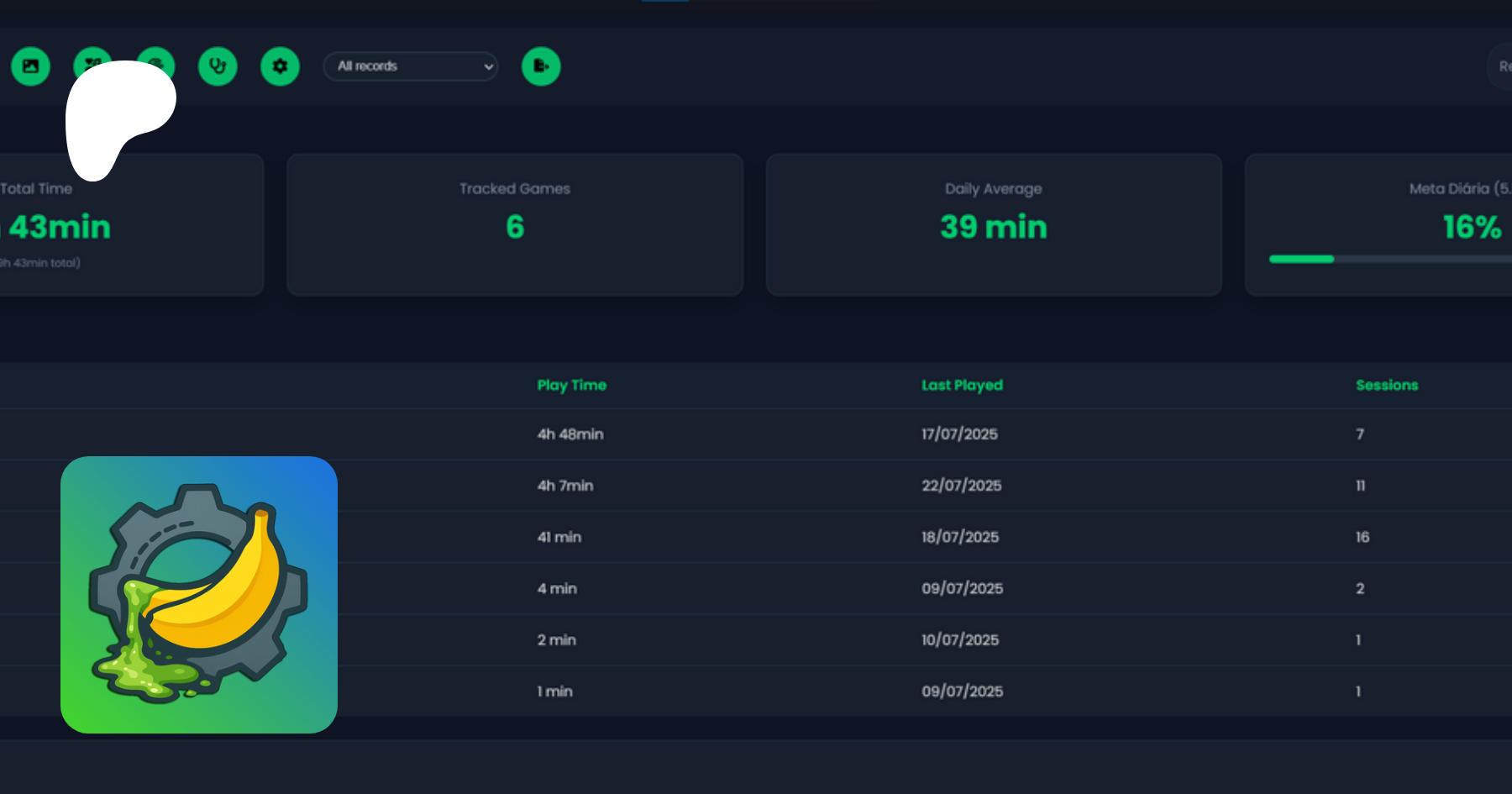
Task: Open the stethoscope diagnostics icon
Action: point(218,66)
